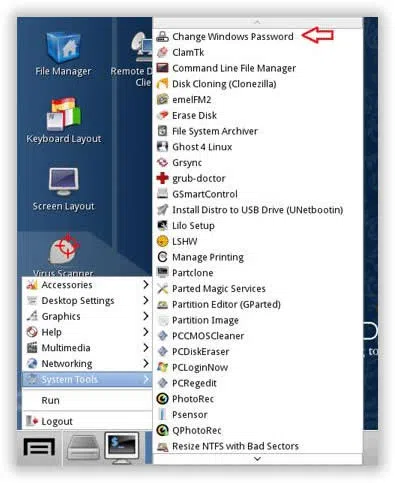Expand the Desktop Settings submenu arrow
Image resolution: width=395 pixels, height=483 pixels.
point(146,300)
